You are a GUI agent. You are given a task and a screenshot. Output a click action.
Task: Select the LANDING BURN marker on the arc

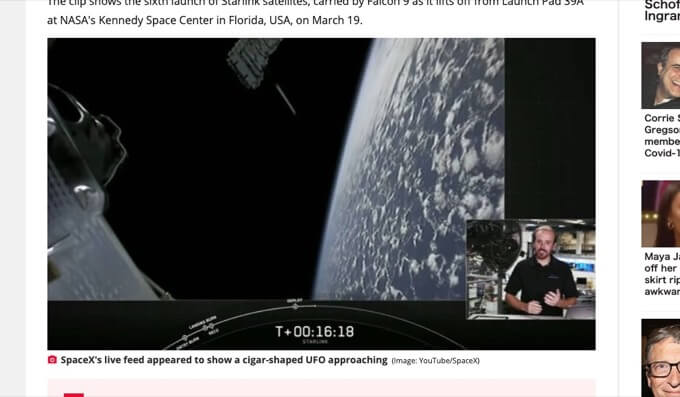pyautogui.click(x=206, y=328)
